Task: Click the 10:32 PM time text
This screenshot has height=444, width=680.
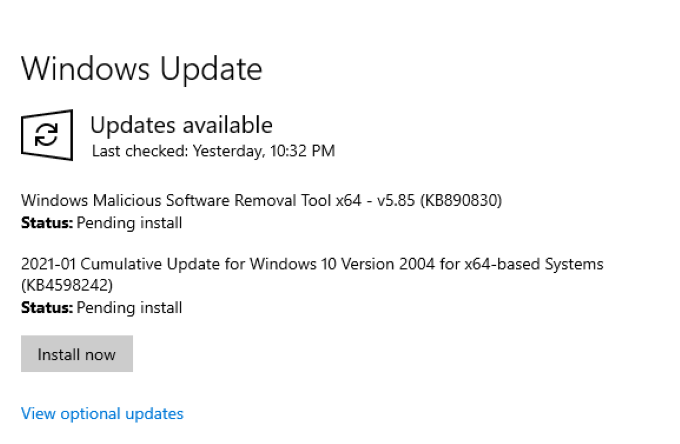Action: coord(302,151)
